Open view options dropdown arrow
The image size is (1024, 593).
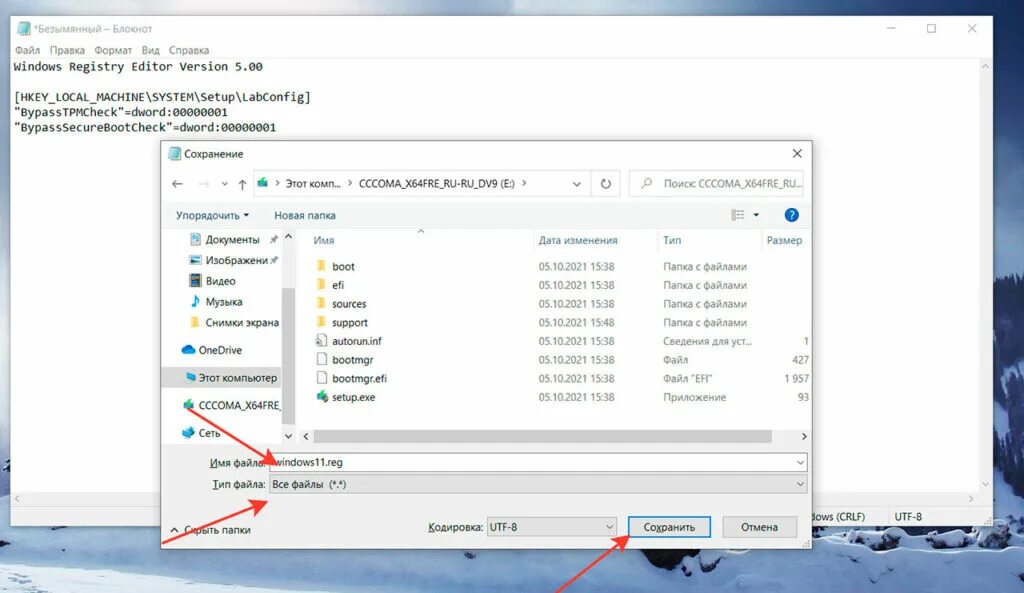tap(756, 215)
